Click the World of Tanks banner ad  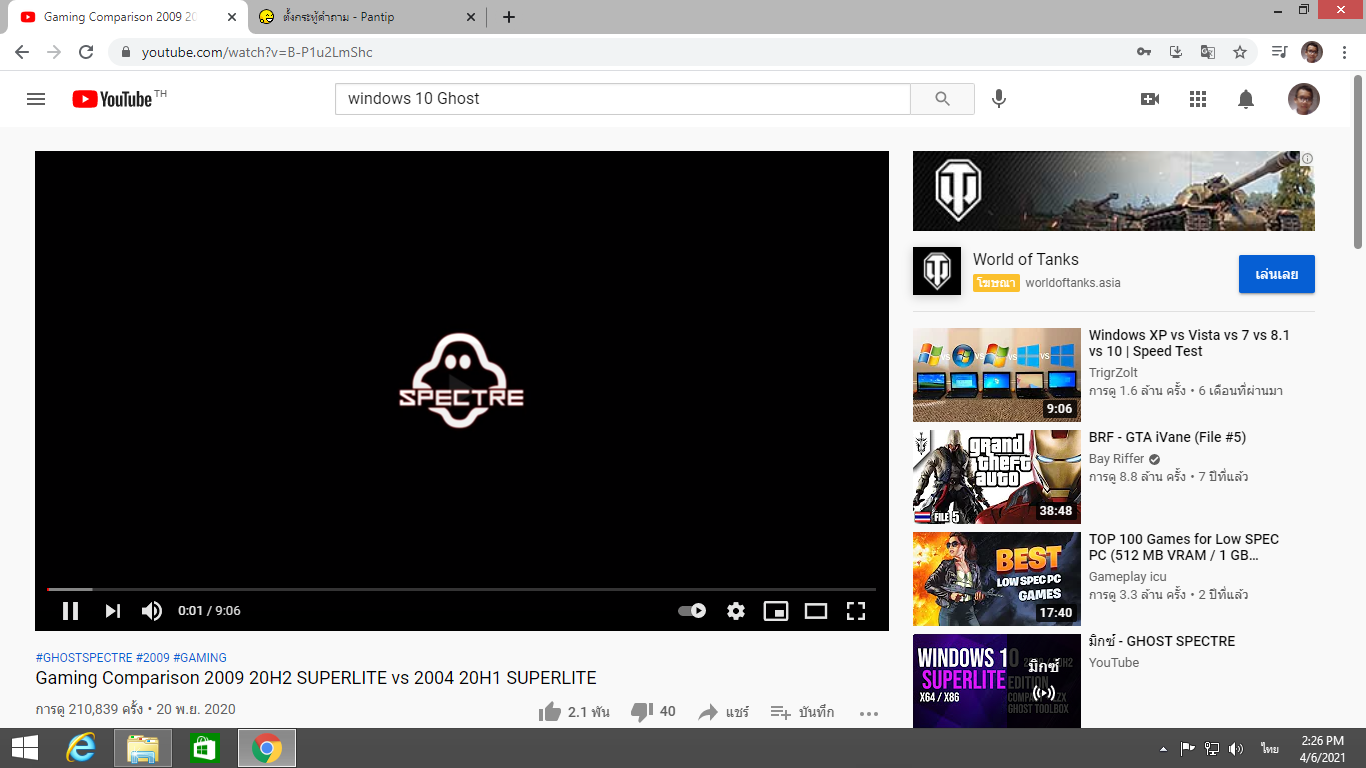pyautogui.click(x=1114, y=191)
